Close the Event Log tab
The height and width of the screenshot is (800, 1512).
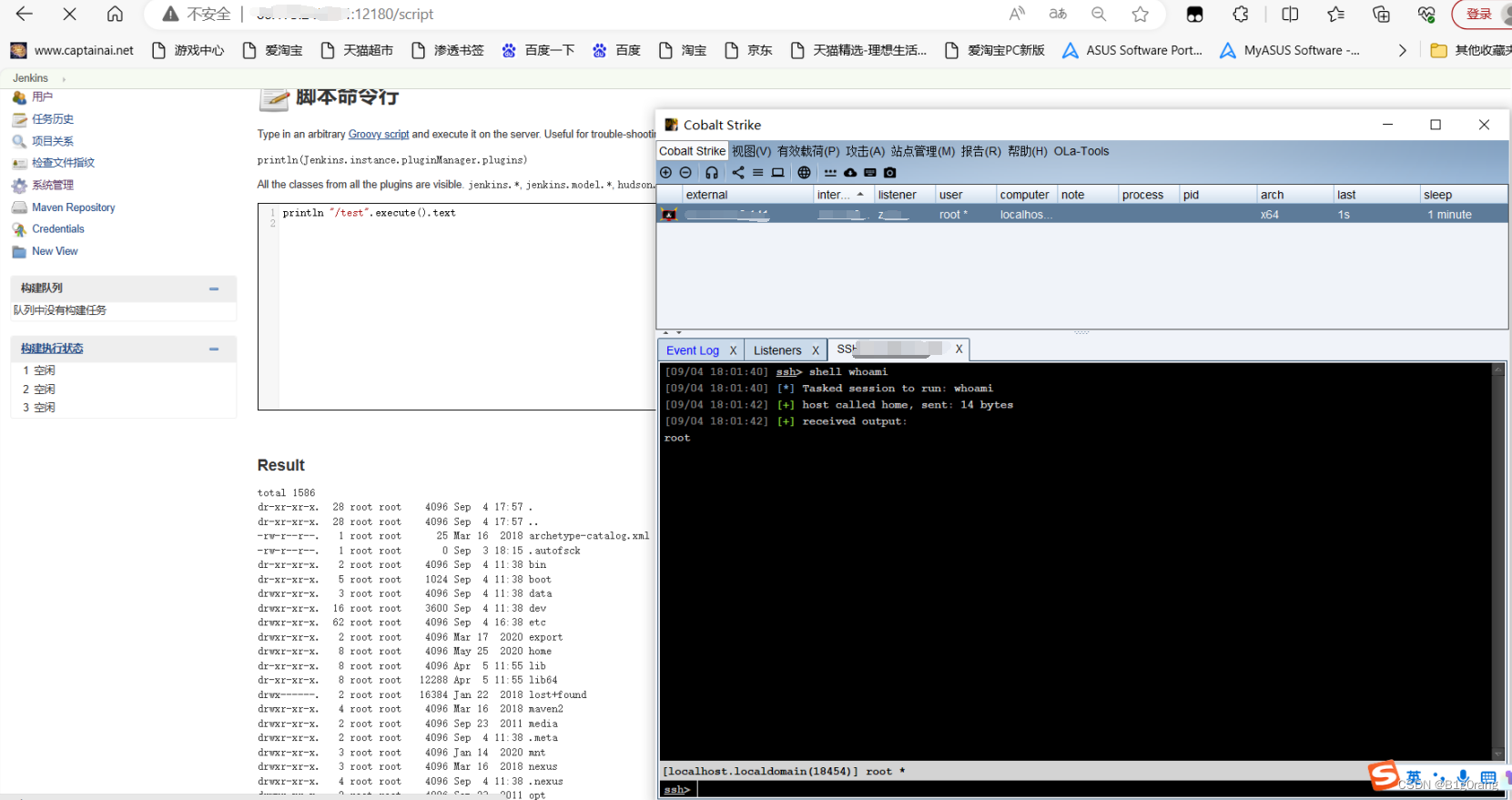tap(733, 350)
